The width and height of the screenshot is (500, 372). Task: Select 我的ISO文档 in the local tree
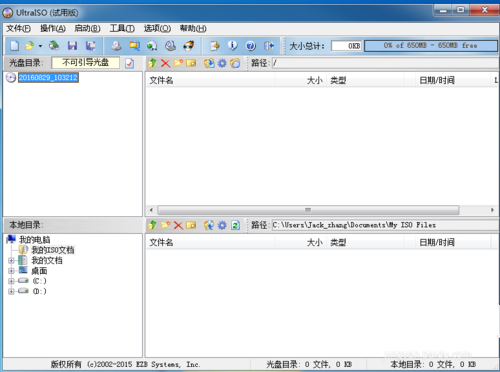click(x=53, y=250)
